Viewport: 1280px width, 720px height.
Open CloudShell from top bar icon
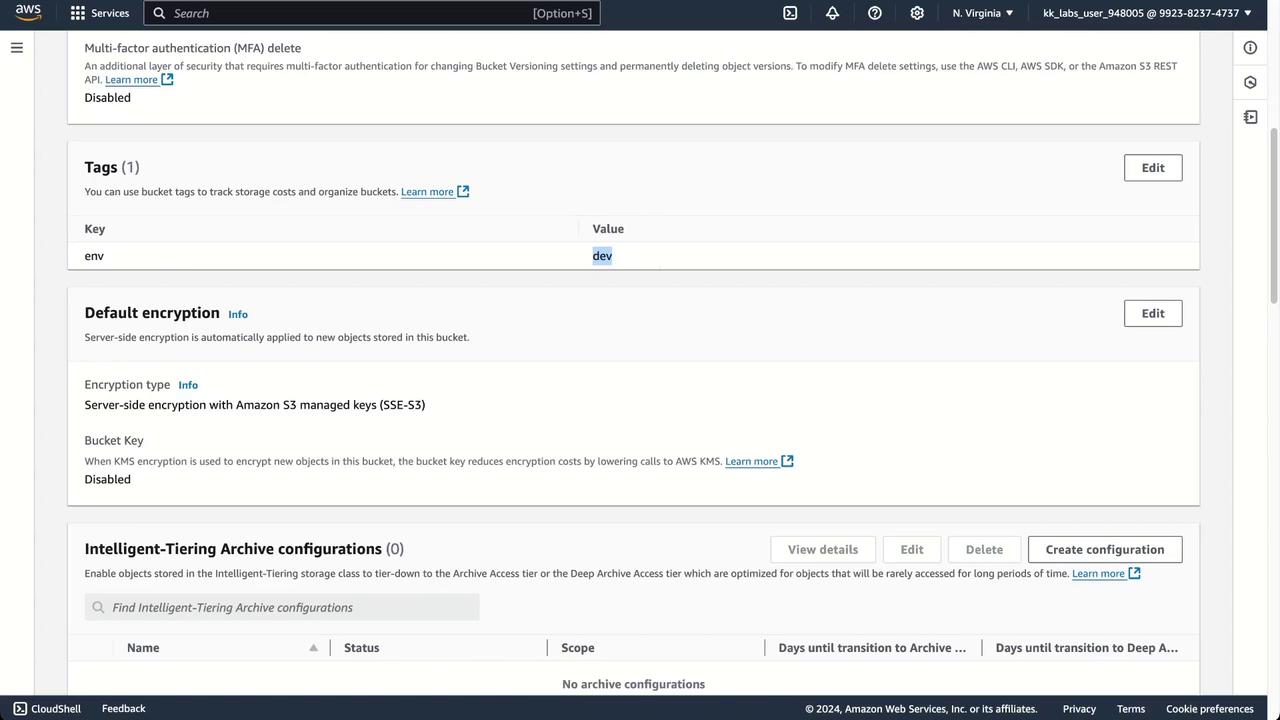pos(790,13)
